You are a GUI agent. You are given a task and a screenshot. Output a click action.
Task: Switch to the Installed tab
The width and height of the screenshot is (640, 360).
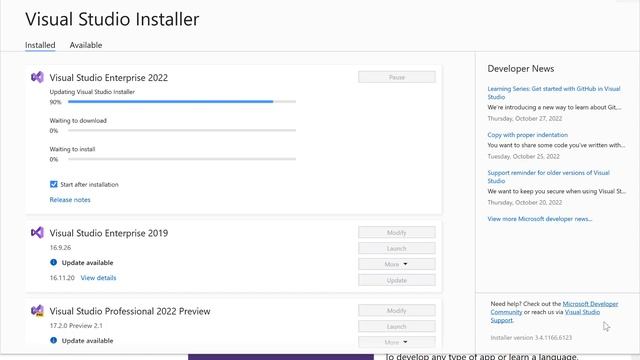click(40, 45)
